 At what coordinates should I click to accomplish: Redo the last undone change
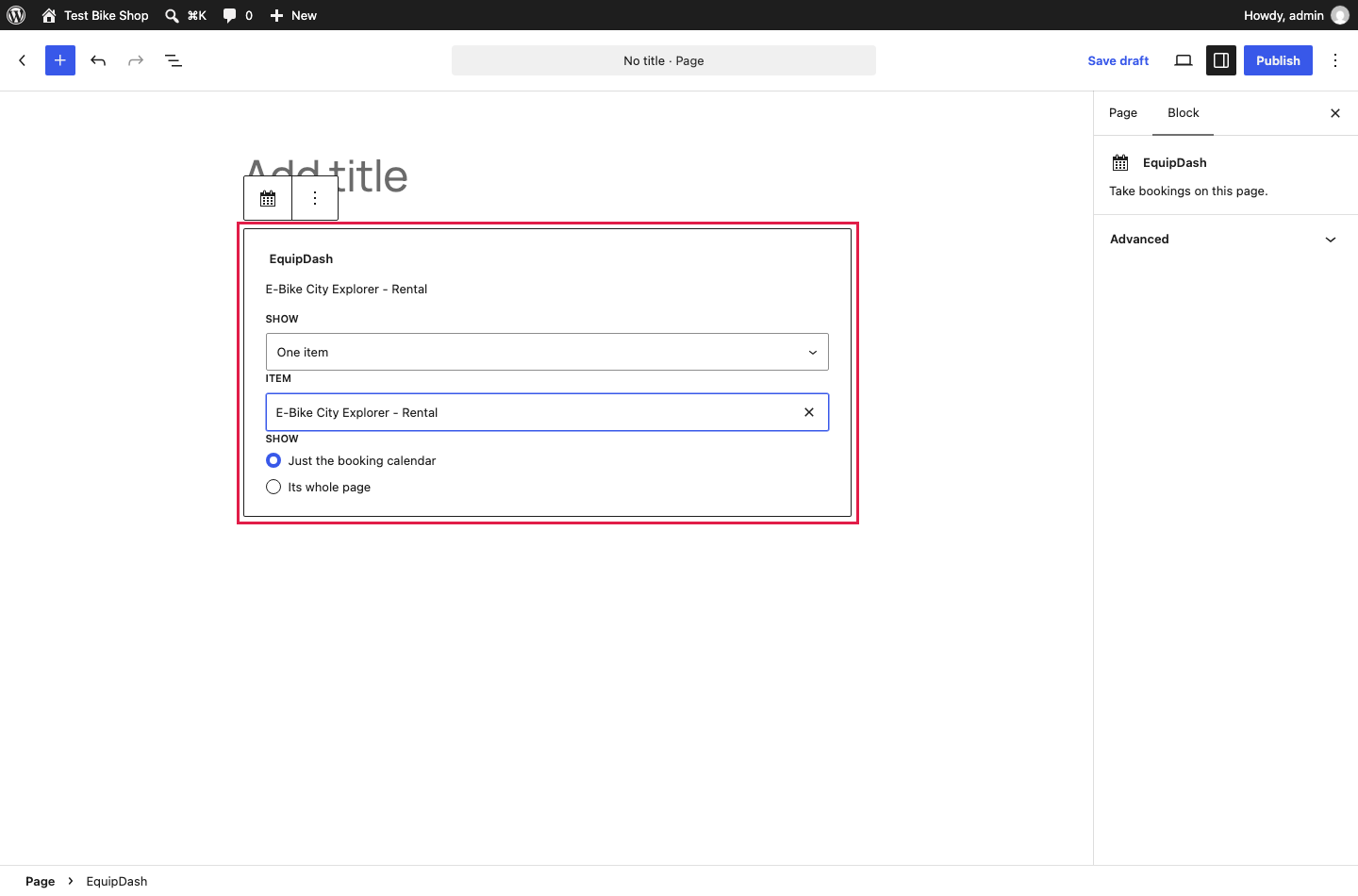136,60
